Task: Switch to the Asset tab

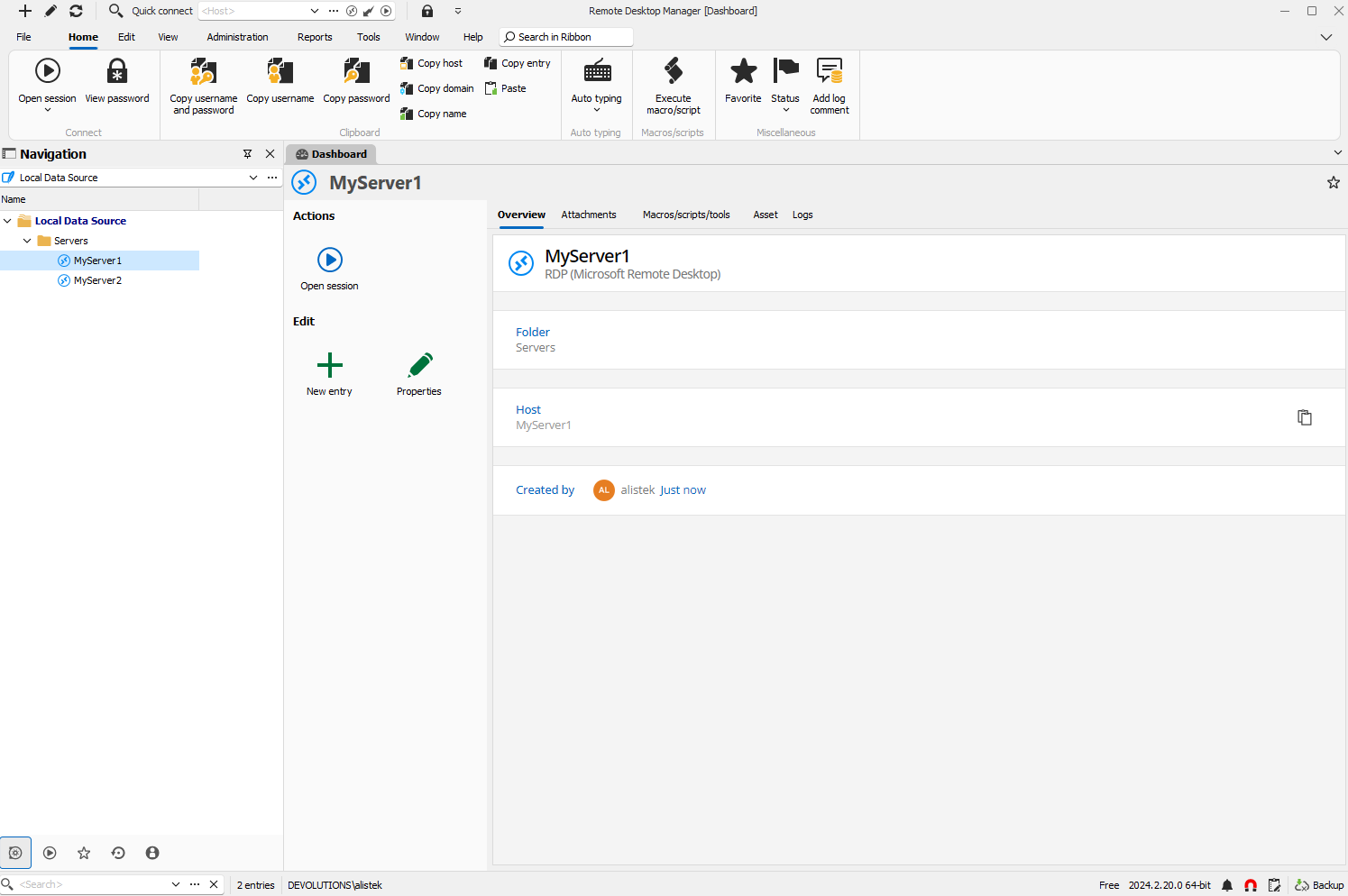Action: [766, 215]
